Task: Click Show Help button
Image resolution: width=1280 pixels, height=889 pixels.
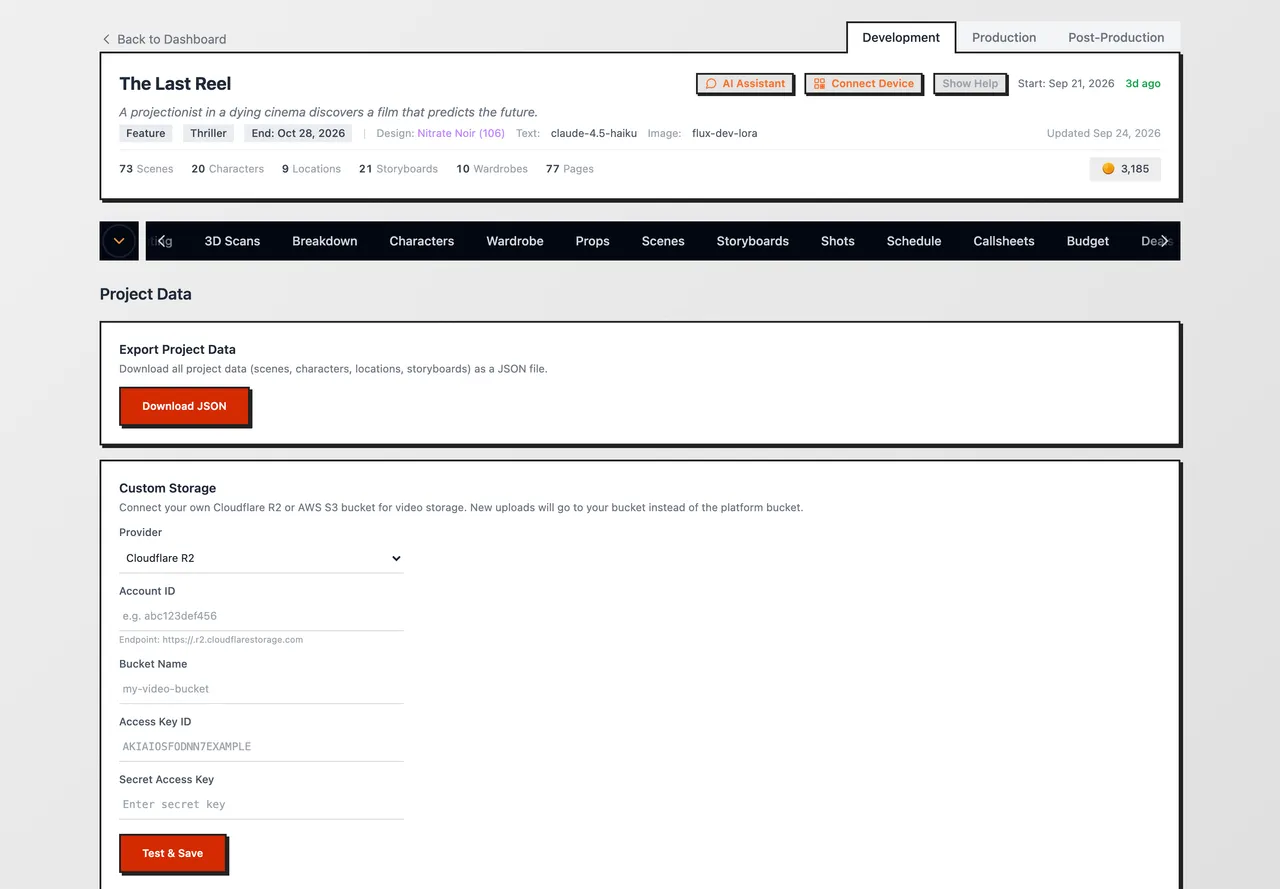Action: [x=970, y=84]
